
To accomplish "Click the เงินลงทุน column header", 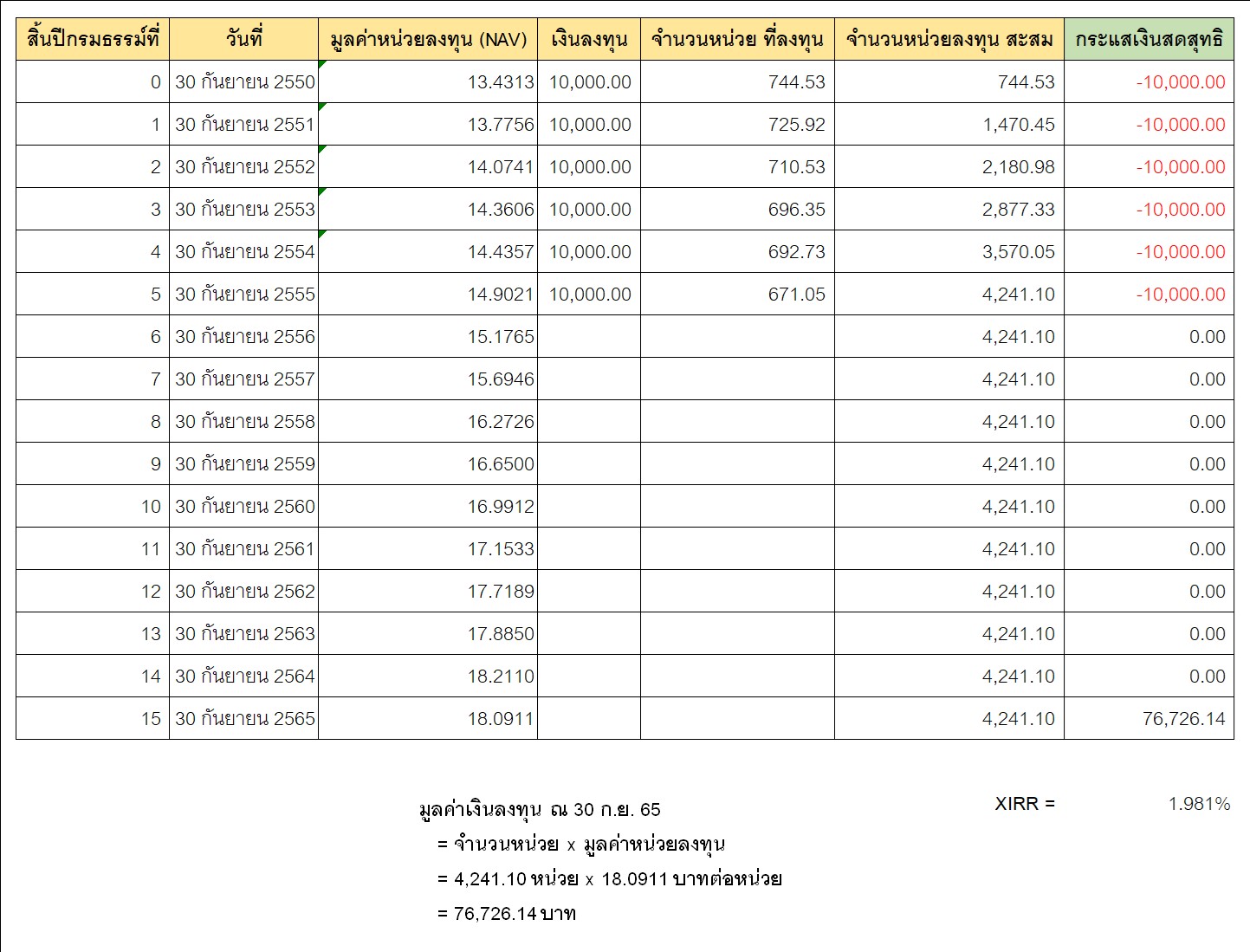I will (x=589, y=40).
